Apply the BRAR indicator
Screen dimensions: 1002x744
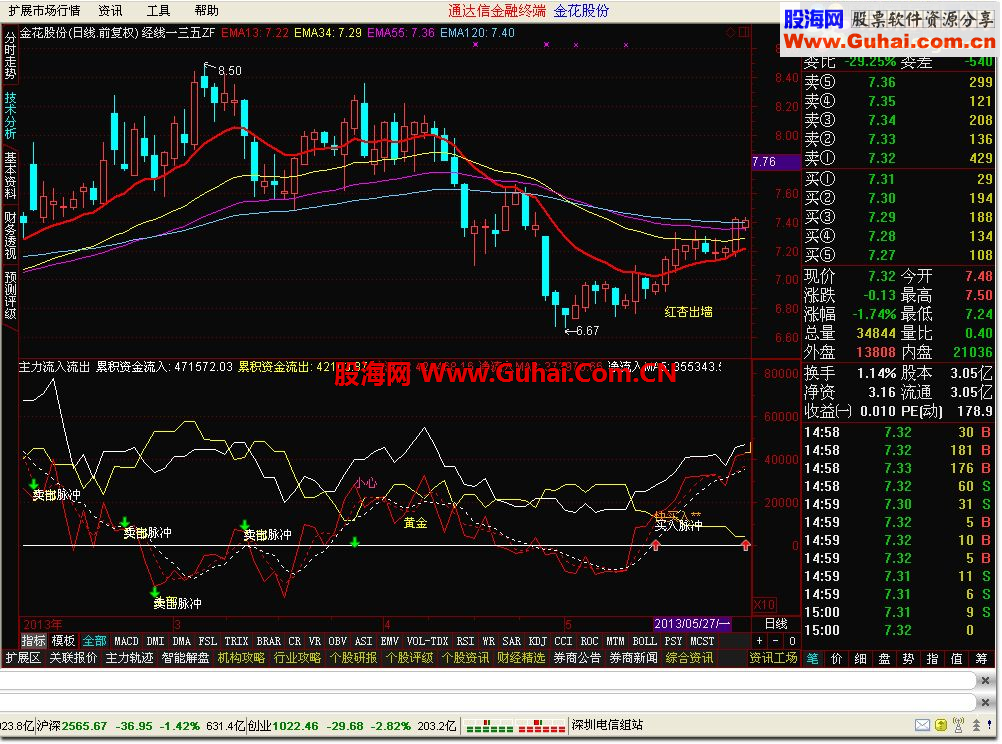(268, 641)
